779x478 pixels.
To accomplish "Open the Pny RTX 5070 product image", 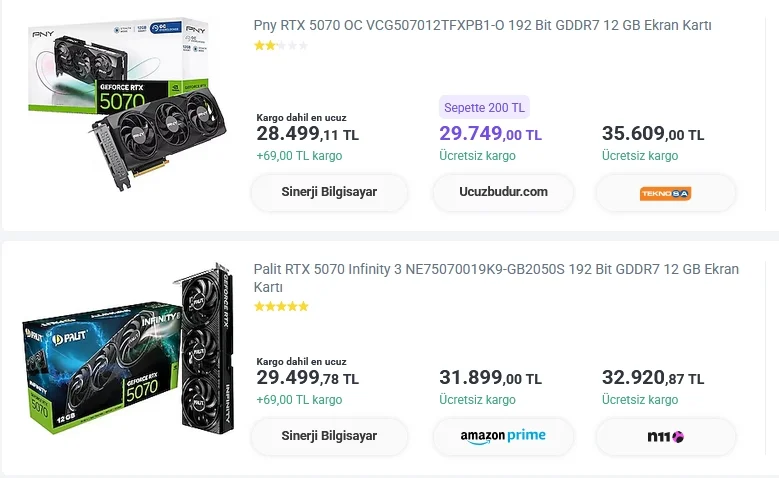I will pos(125,98).
